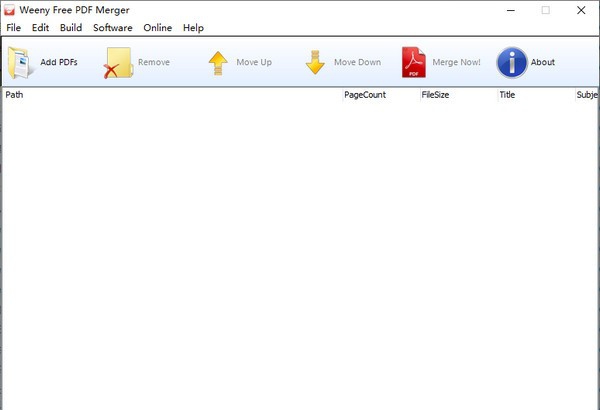Open the Online menu
600x410 pixels.
[x=158, y=28]
